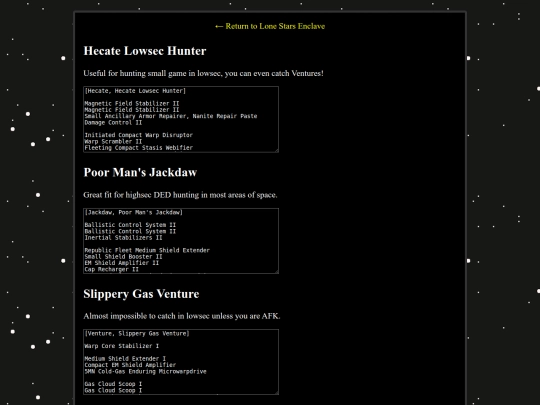Viewport: 540px width, 405px height.
Task: Click the Poor Man's Jackdaw heading
Action: click(x=140, y=172)
